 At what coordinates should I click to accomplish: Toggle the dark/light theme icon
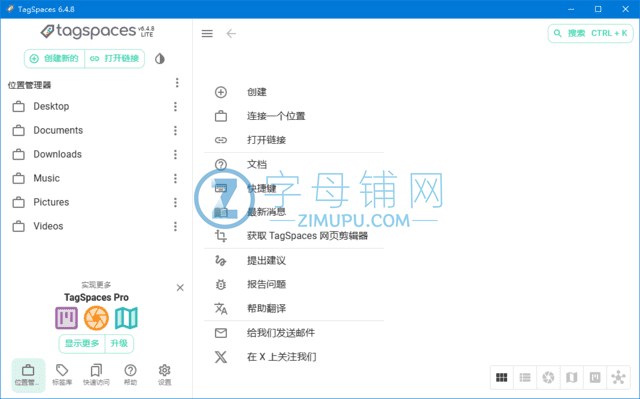pyautogui.click(x=160, y=59)
